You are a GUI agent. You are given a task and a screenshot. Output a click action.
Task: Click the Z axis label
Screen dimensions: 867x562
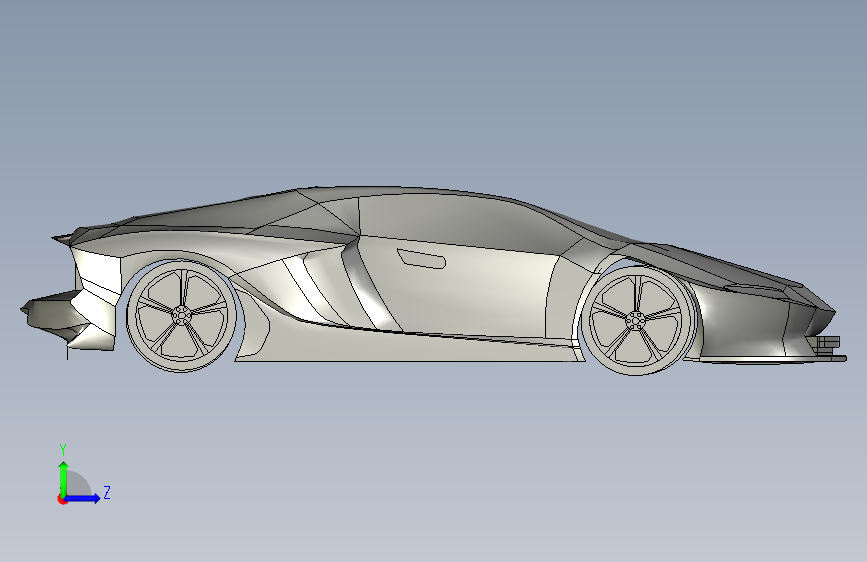[x=107, y=492]
